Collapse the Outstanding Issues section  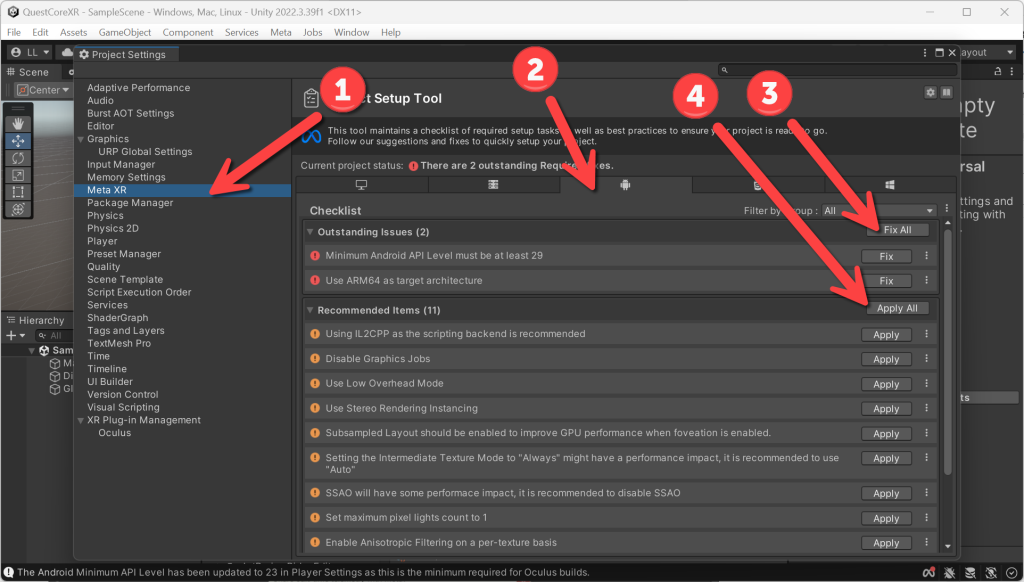click(x=310, y=232)
